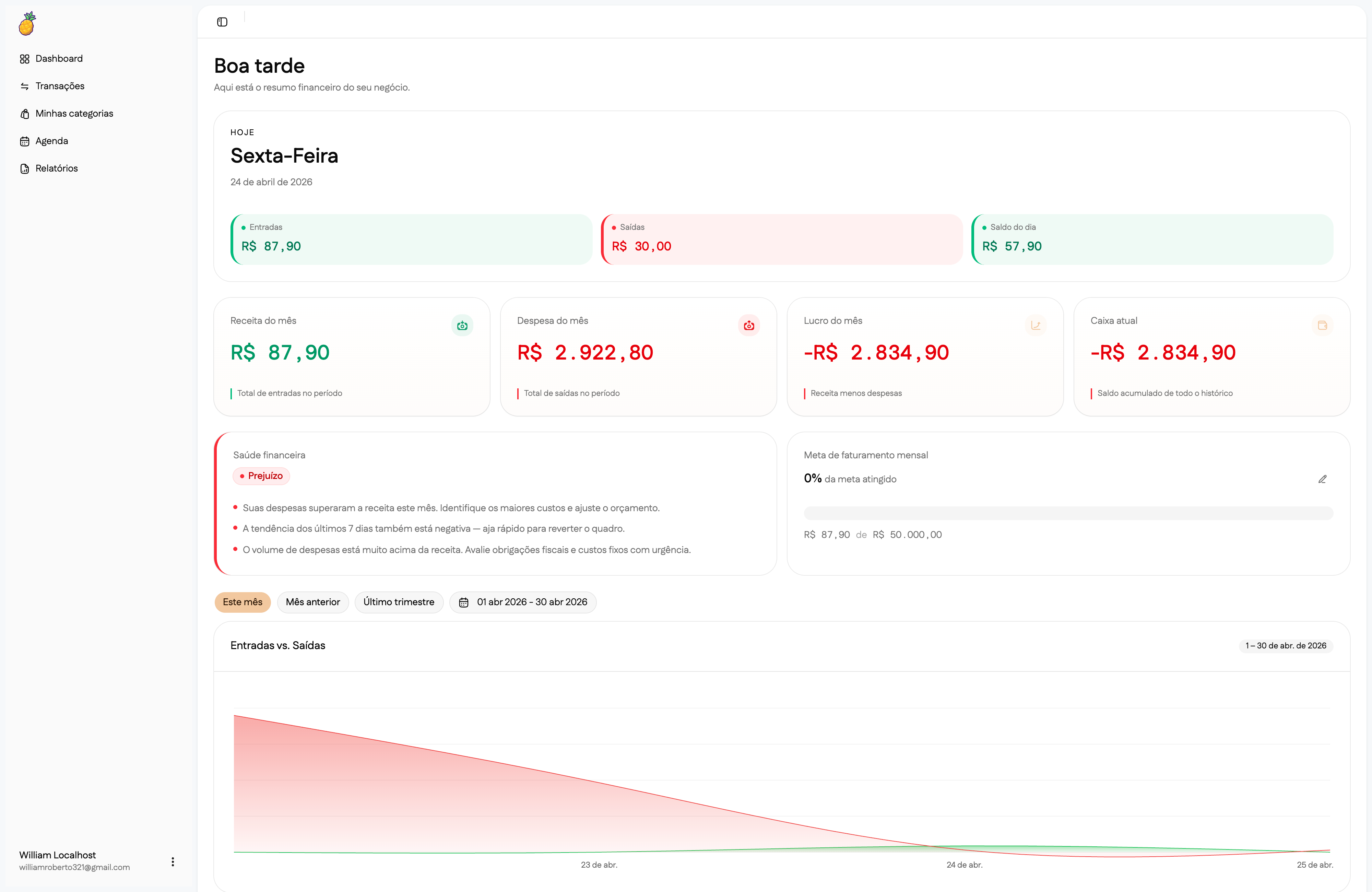Toggle the sidebar collapse icon
The width and height of the screenshot is (1372, 892).
[222, 22]
